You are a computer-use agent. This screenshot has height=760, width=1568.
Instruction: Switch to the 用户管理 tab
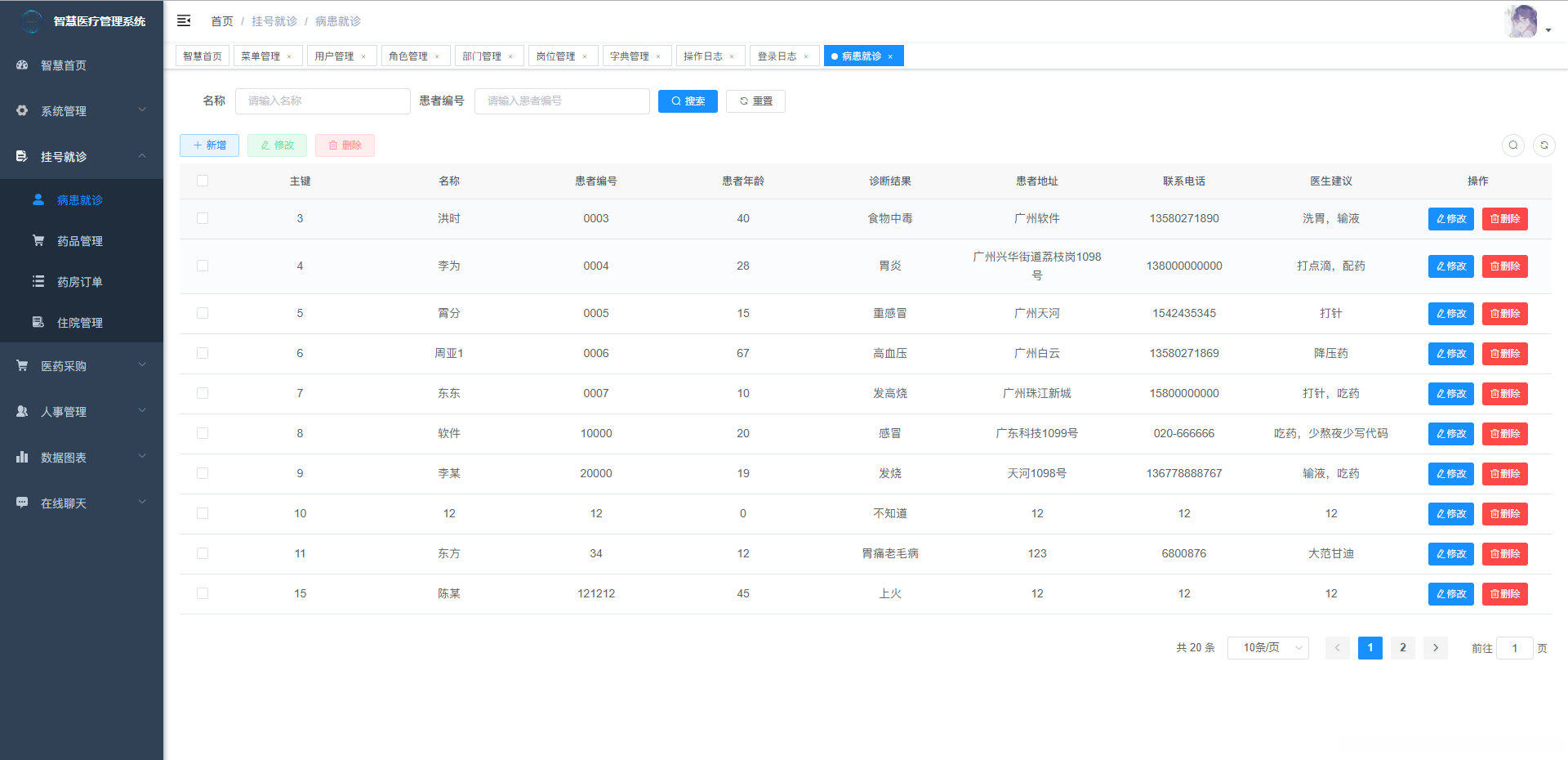[x=336, y=56]
